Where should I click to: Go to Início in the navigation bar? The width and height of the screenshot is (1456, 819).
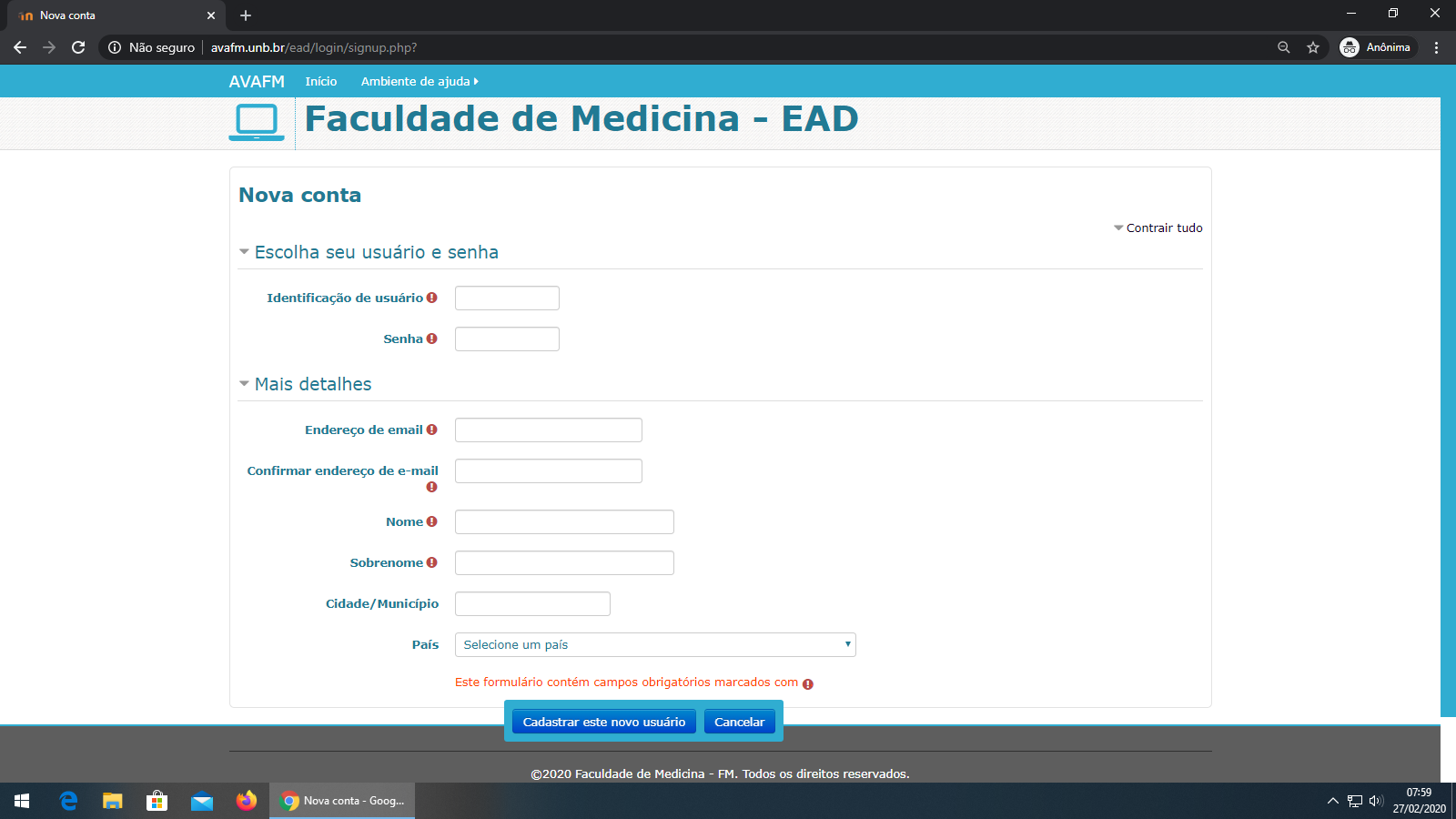coord(320,81)
